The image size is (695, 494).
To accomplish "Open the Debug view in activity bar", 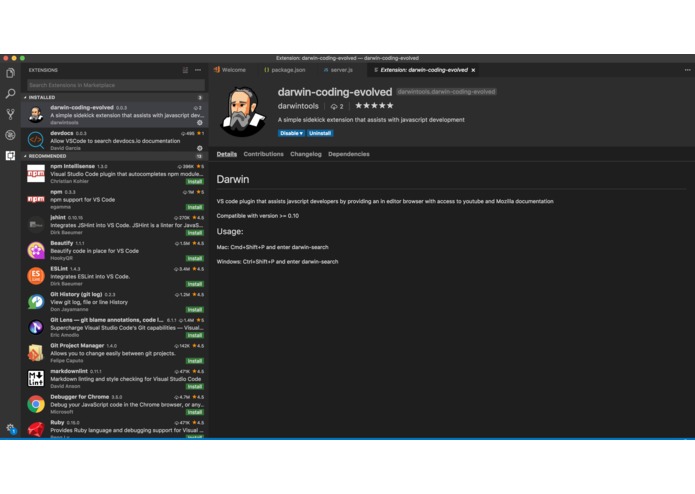I will pyautogui.click(x=10, y=135).
